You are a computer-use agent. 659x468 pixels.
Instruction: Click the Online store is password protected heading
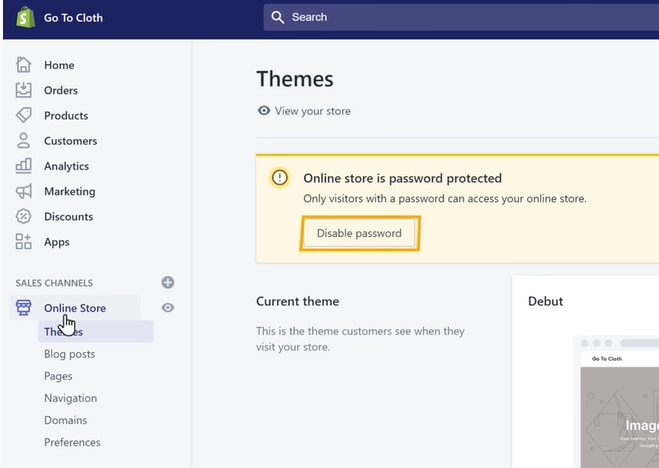click(403, 178)
